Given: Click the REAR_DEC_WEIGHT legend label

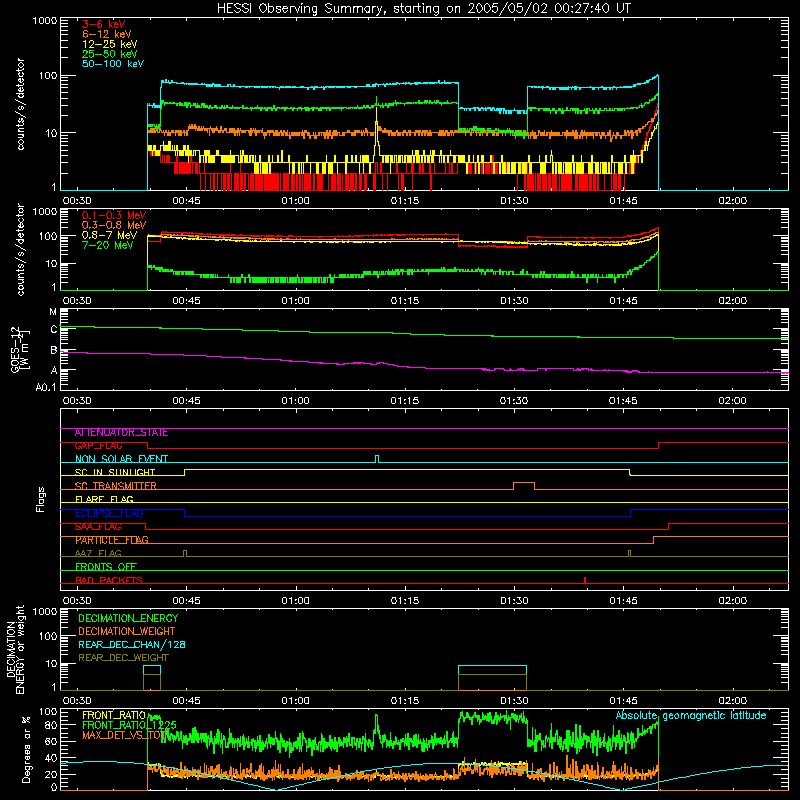Looking at the screenshot, I should [x=123, y=658].
